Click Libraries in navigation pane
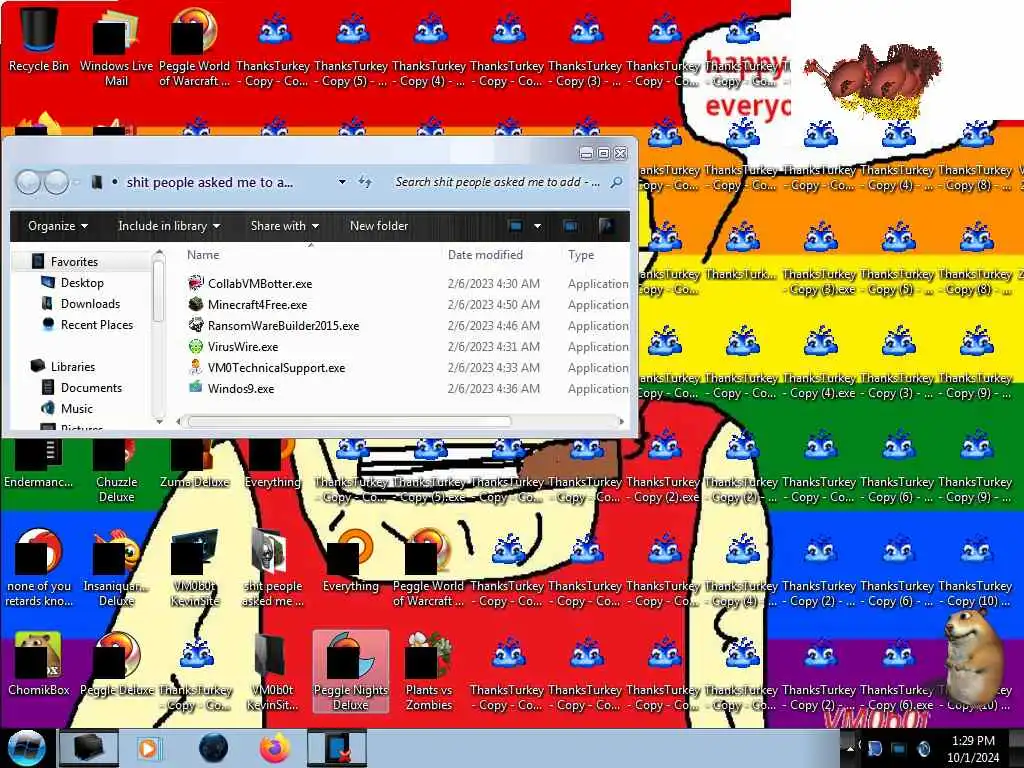The image size is (1024, 768). coord(72,366)
